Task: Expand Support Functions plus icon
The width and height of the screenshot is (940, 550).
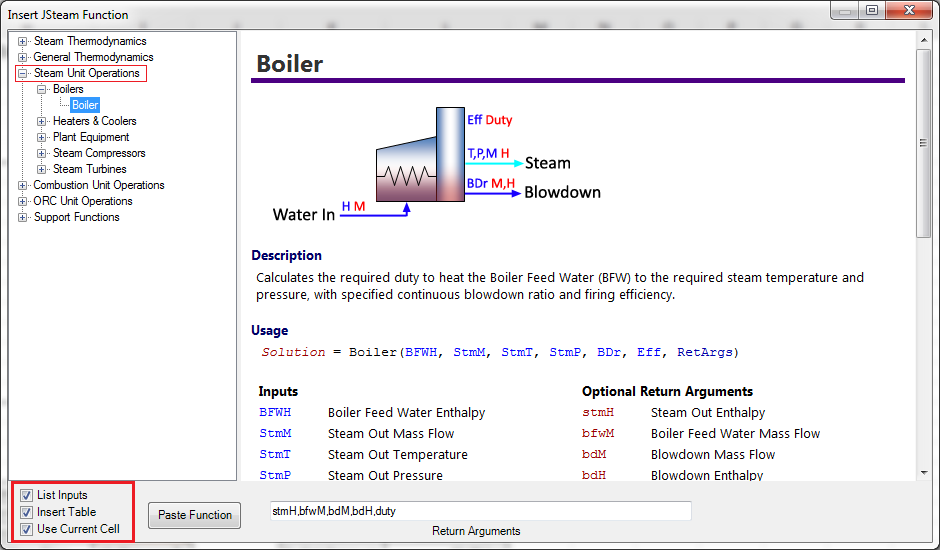Action: tap(22, 217)
